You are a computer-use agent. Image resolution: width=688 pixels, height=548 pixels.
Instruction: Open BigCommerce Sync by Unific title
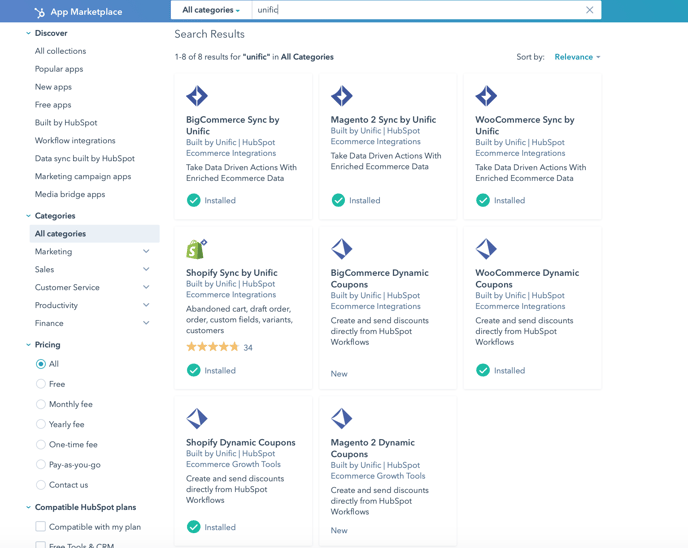point(233,125)
